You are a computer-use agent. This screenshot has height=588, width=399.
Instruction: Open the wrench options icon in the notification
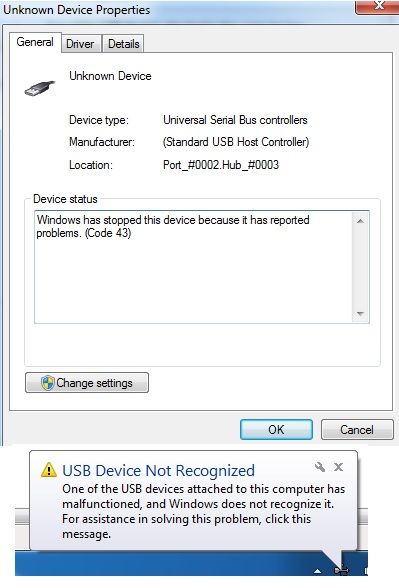(x=320, y=467)
